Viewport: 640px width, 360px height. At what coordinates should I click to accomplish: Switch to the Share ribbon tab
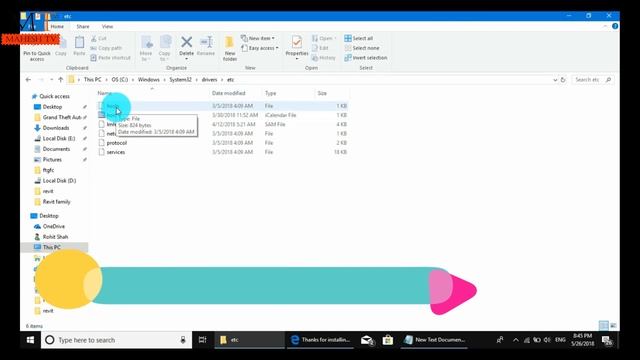tap(83, 27)
